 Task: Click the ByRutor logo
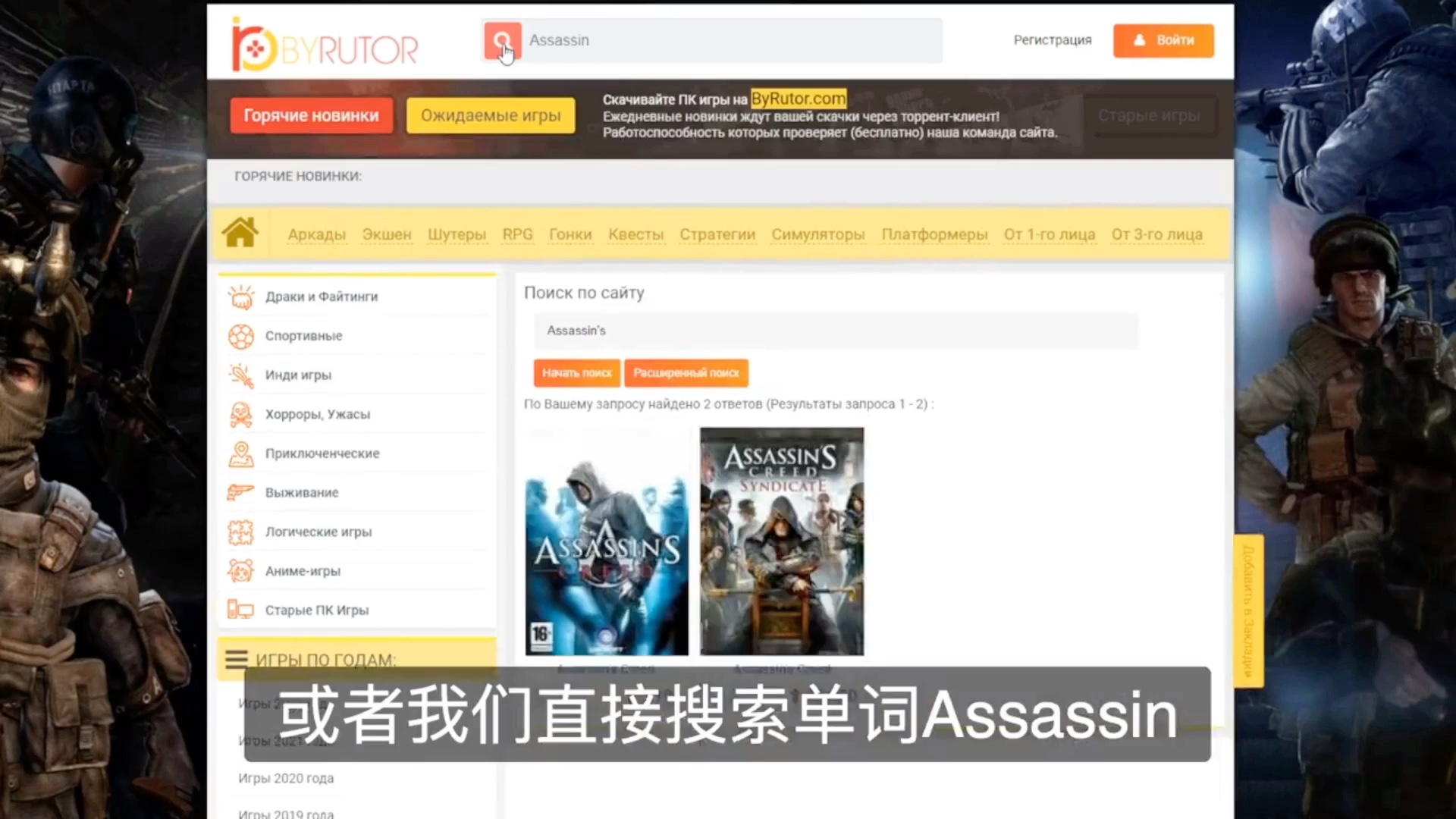tap(325, 45)
